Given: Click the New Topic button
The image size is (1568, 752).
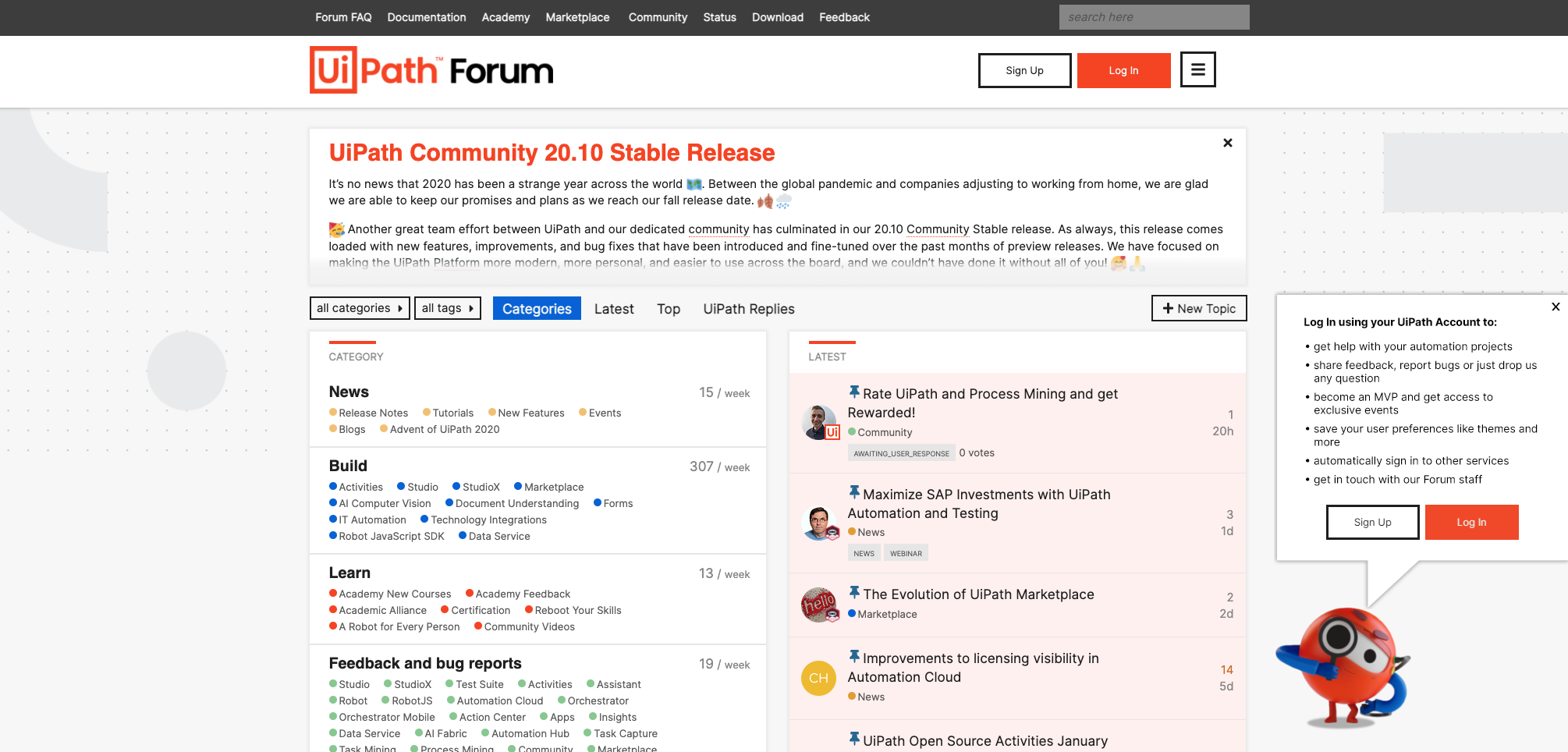Looking at the screenshot, I should (x=1199, y=308).
